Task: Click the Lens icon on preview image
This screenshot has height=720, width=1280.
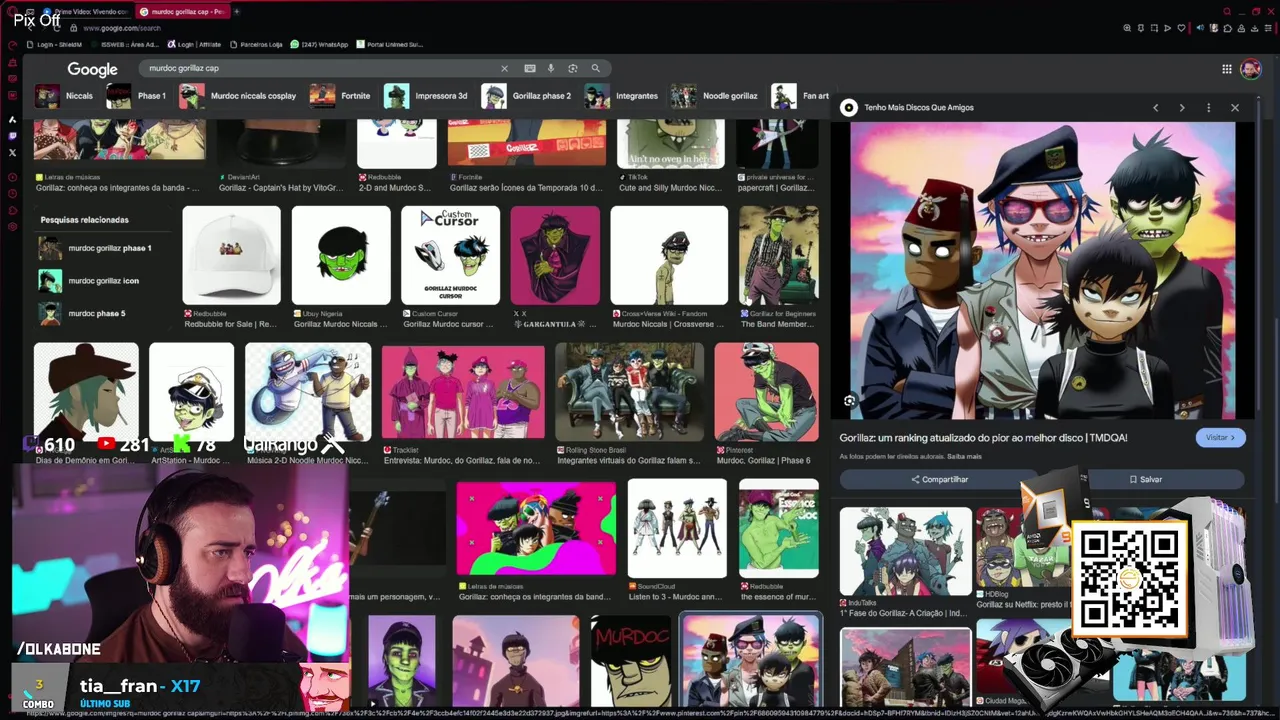Action: pyautogui.click(x=850, y=401)
